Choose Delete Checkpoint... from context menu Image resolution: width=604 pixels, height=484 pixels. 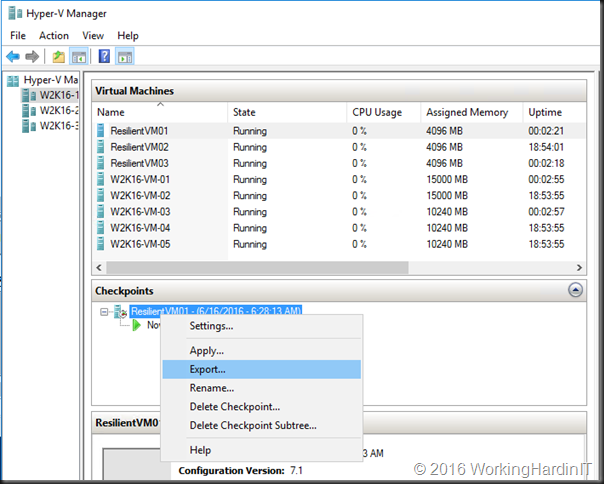coord(262,407)
